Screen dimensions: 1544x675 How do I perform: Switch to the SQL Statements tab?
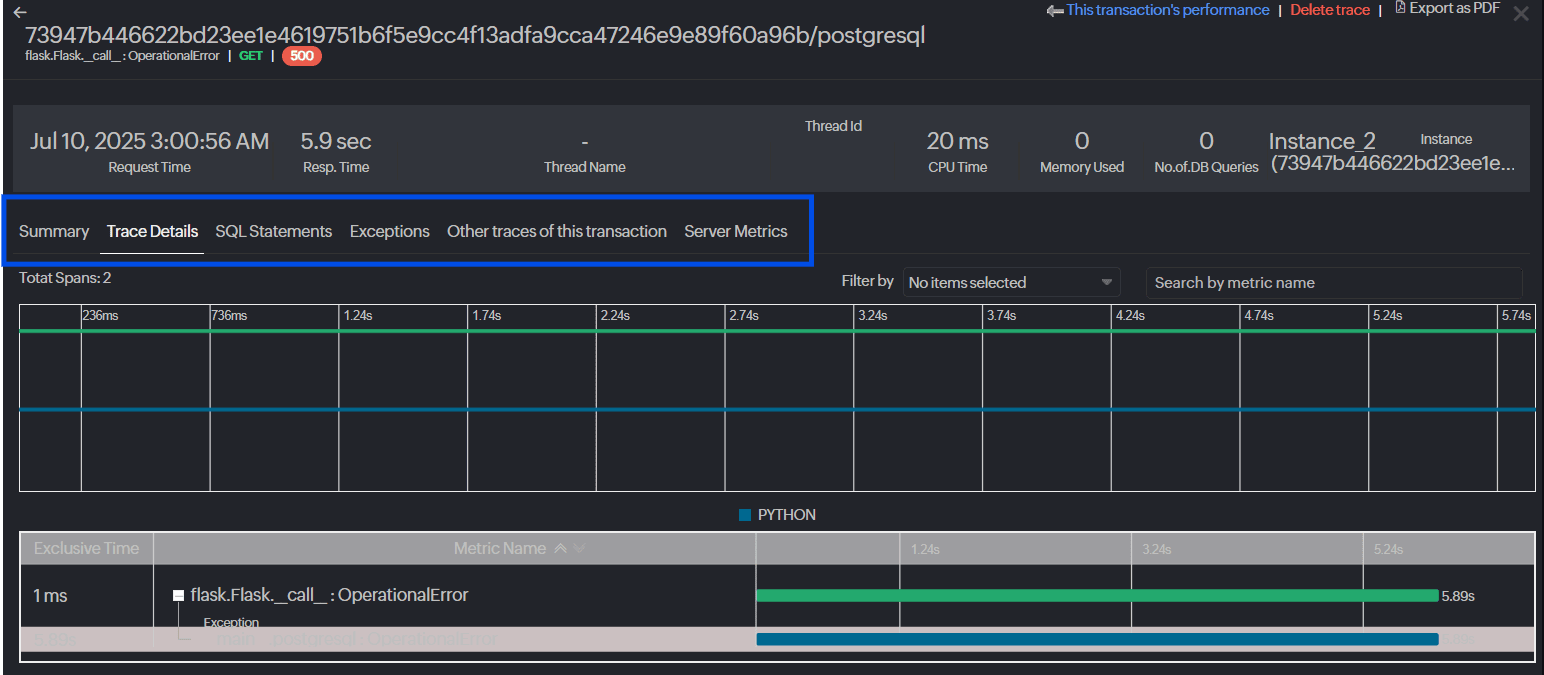click(x=273, y=231)
